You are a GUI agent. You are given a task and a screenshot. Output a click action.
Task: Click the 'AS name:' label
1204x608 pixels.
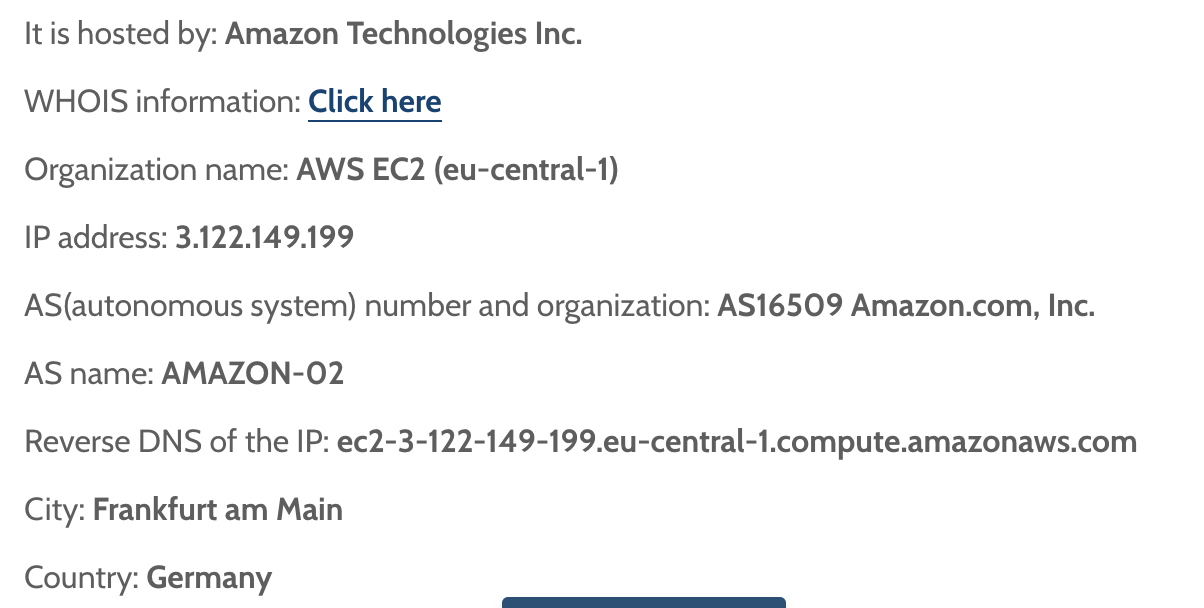pos(89,374)
